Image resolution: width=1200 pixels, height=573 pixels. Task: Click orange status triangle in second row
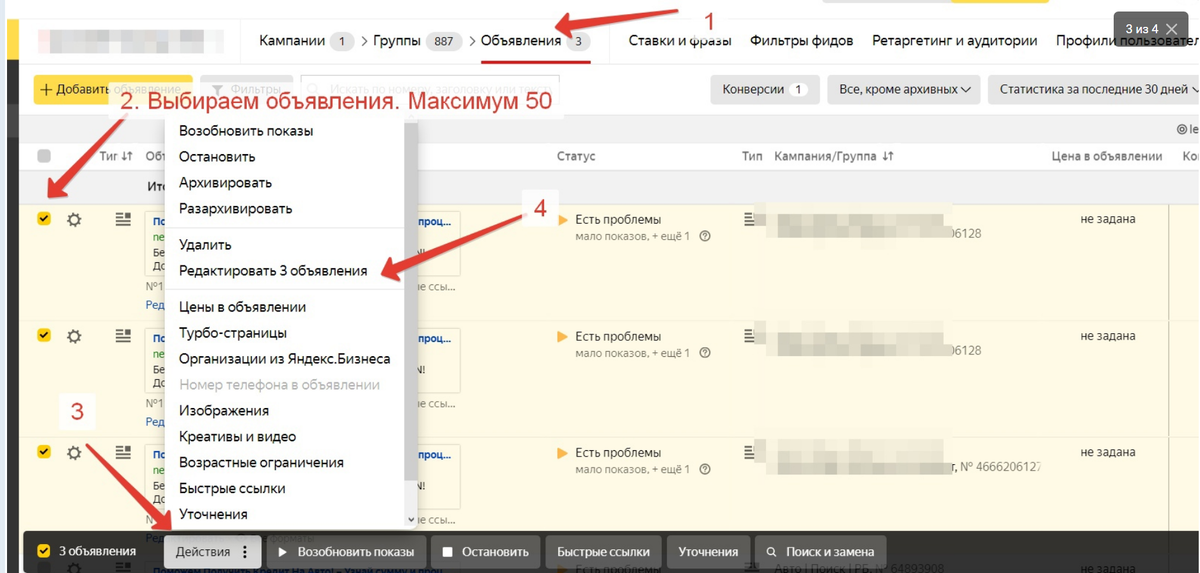tap(563, 336)
